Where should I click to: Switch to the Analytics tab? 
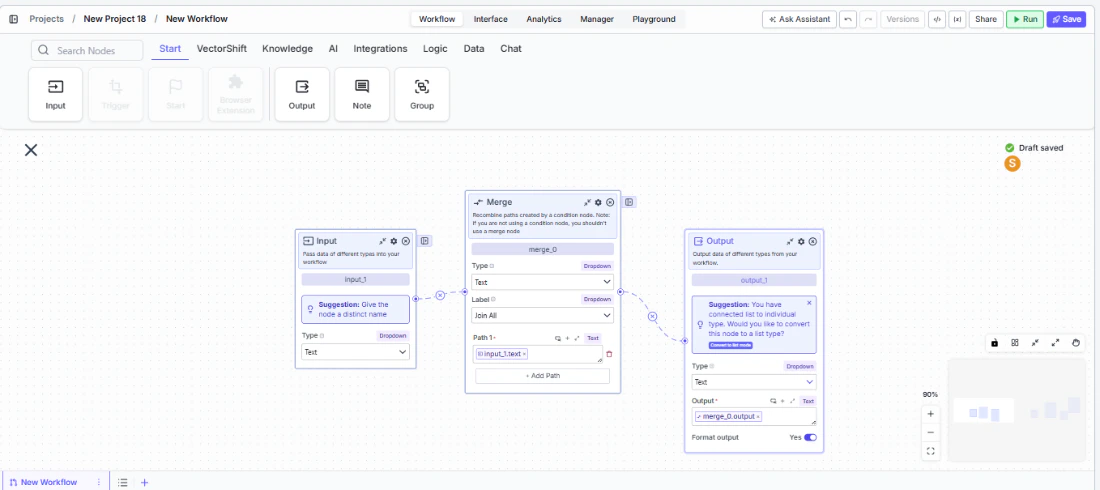tap(544, 19)
